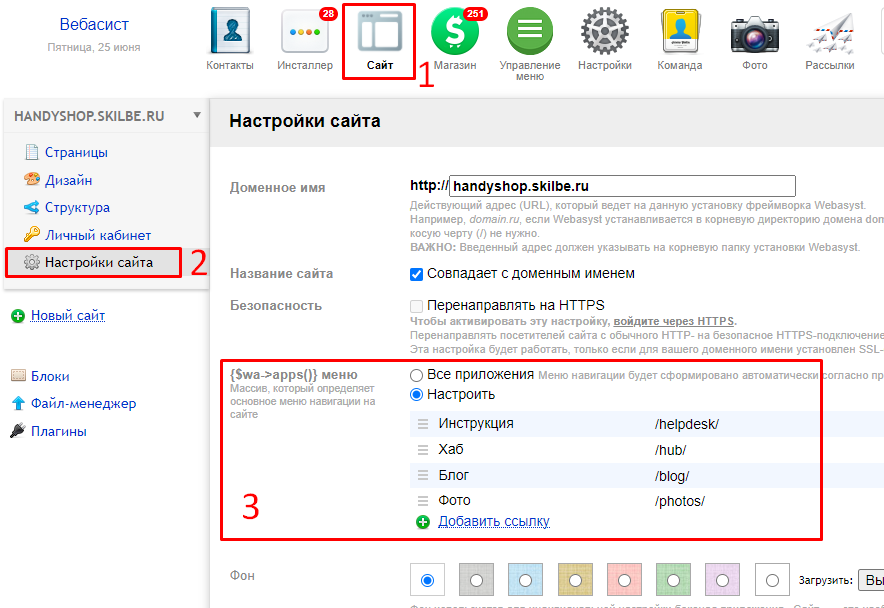Choose the light blue background swatch

(525, 580)
